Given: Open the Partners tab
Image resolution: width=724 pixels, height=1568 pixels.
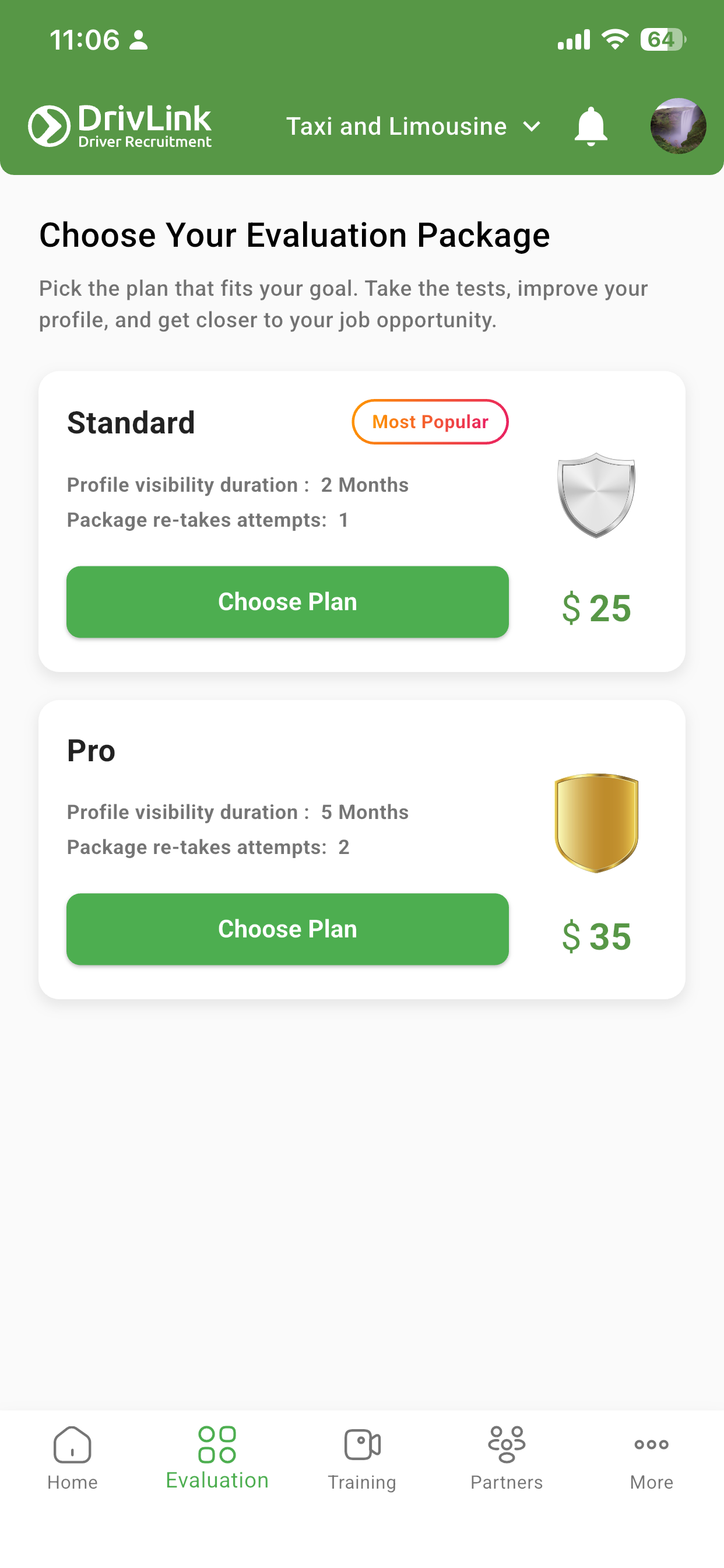Looking at the screenshot, I should [x=507, y=1458].
